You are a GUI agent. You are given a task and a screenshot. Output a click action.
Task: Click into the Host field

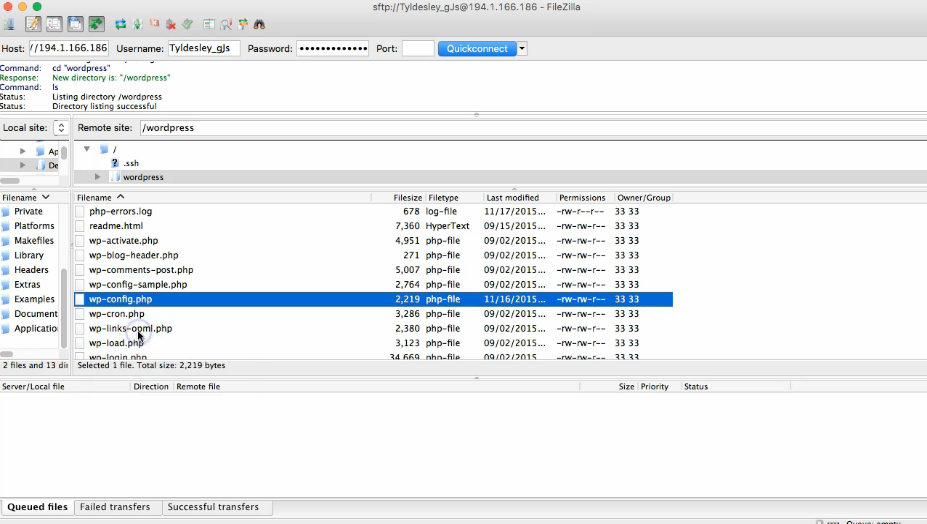(69, 48)
